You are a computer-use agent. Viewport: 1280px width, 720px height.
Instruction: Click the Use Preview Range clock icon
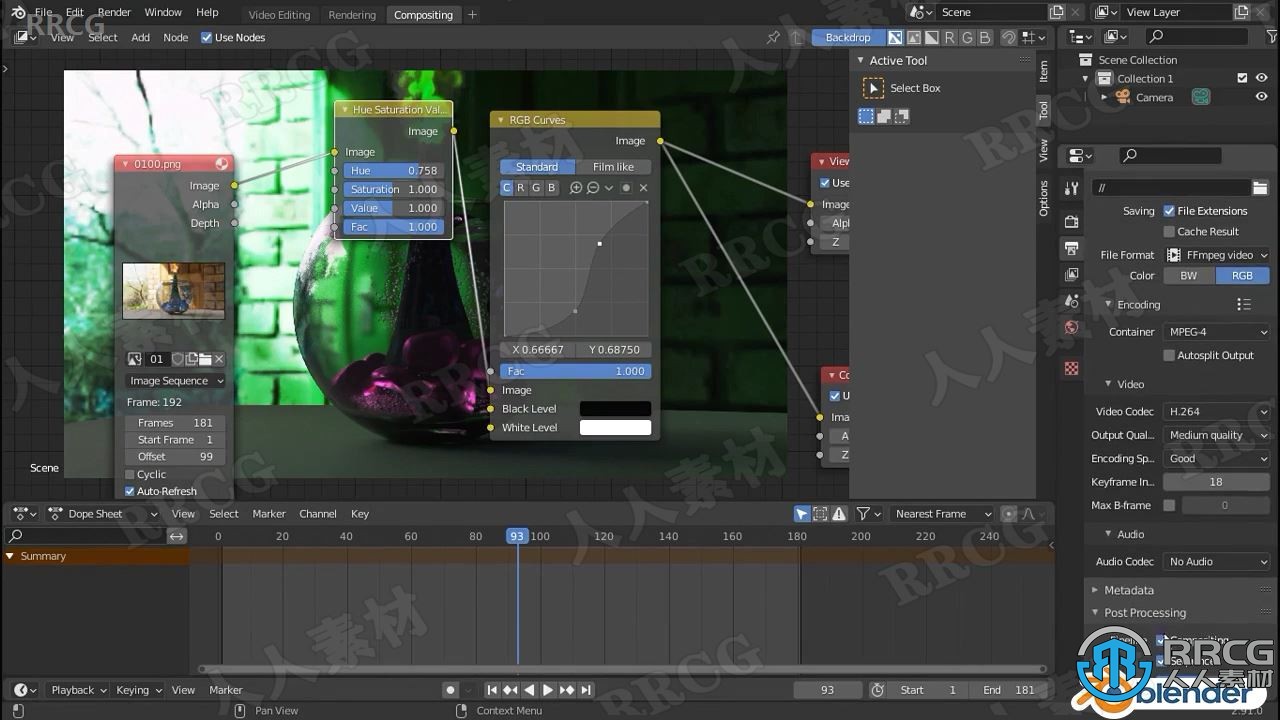[878, 690]
